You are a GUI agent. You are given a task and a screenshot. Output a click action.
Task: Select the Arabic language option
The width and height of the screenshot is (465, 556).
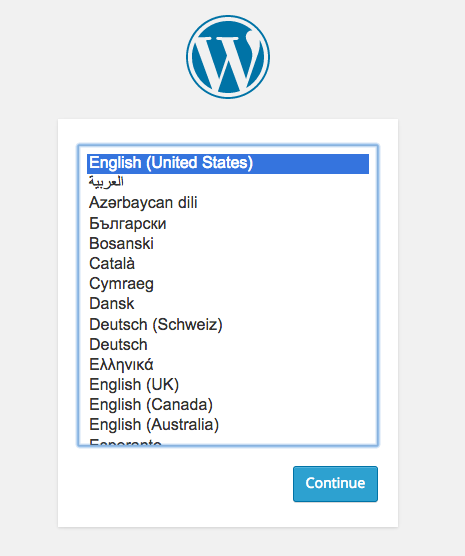click(x=228, y=182)
